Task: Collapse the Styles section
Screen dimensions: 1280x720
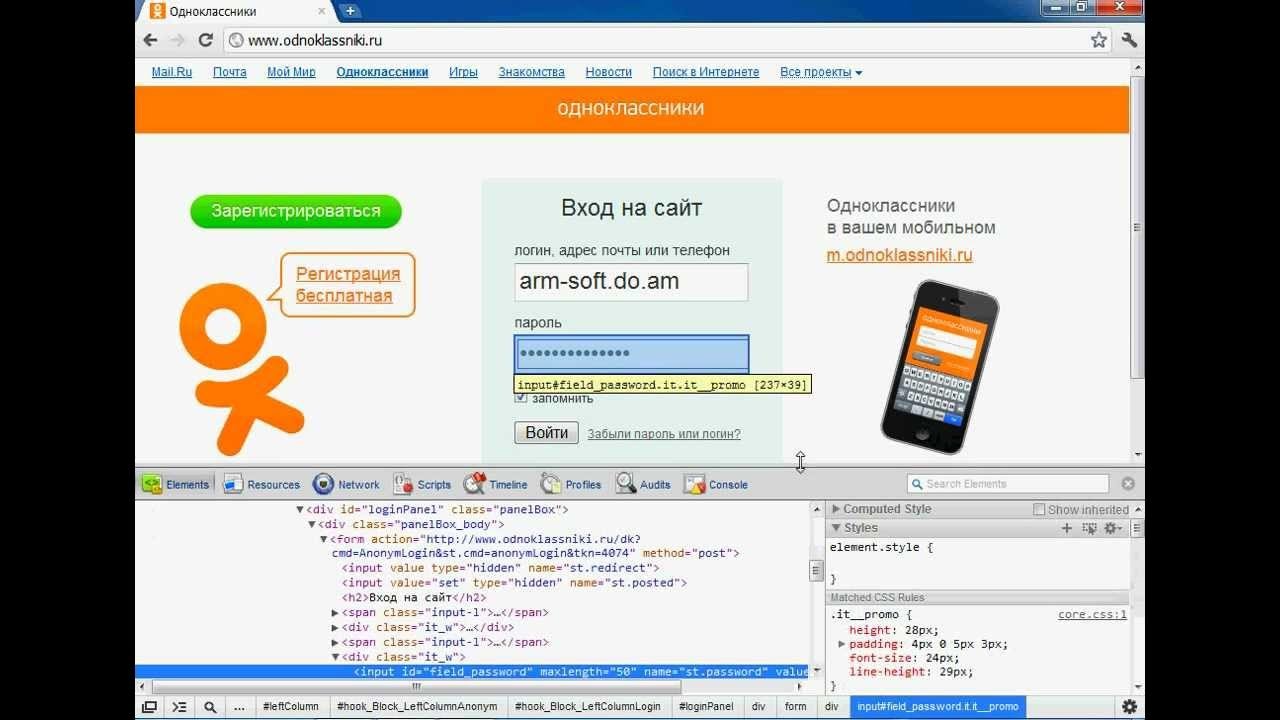Action: point(836,528)
